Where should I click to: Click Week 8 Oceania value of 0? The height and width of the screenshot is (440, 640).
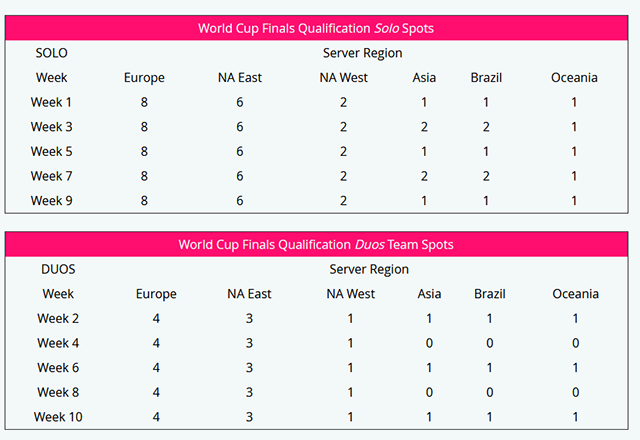(x=575, y=393)
